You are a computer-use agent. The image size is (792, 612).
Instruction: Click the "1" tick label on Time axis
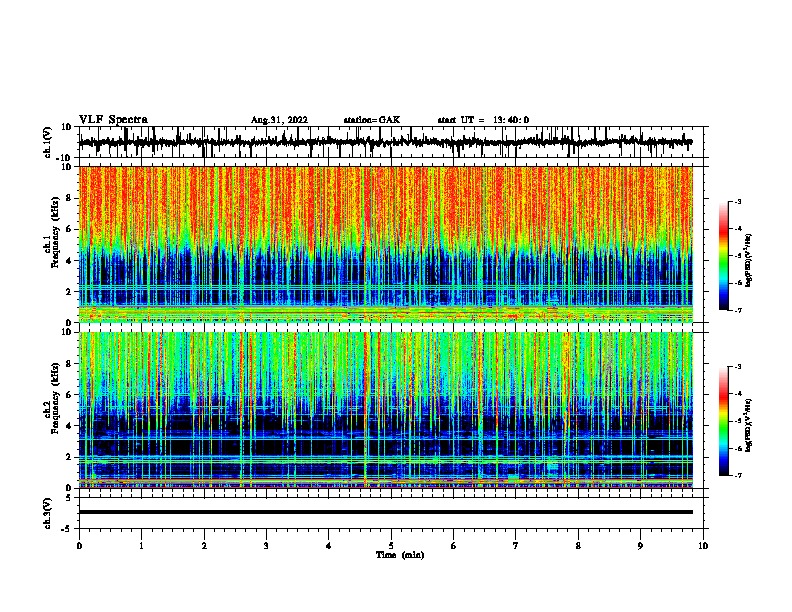coord(141,545)
